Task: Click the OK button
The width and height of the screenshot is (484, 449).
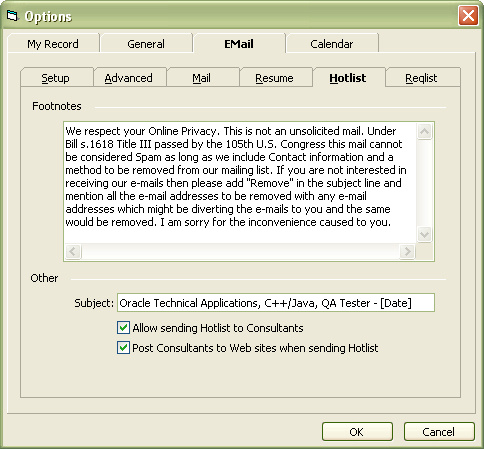Action: (357, 432)
